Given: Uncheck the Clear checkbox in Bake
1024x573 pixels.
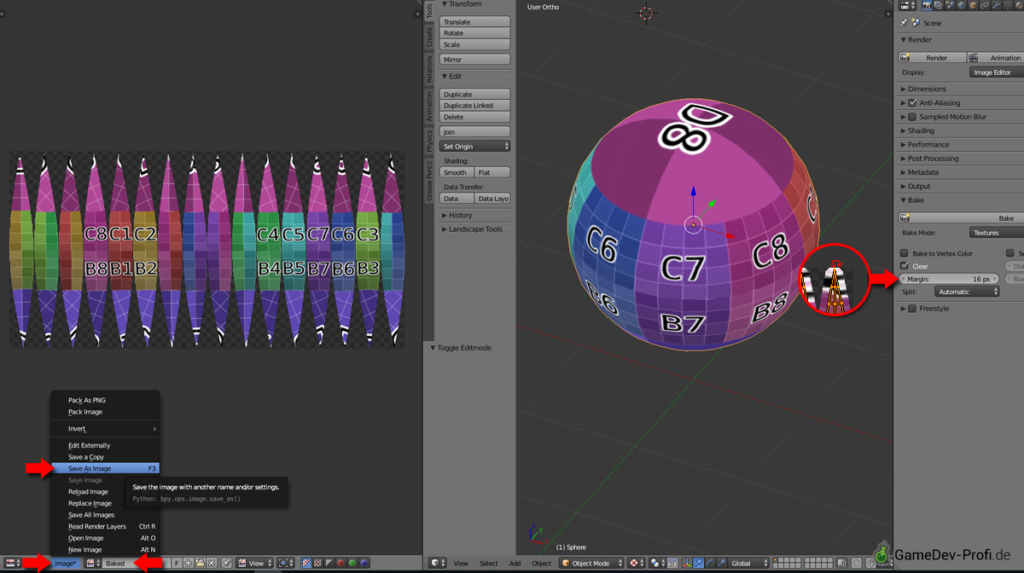Looking at the screenshot, I should [905, 266].
